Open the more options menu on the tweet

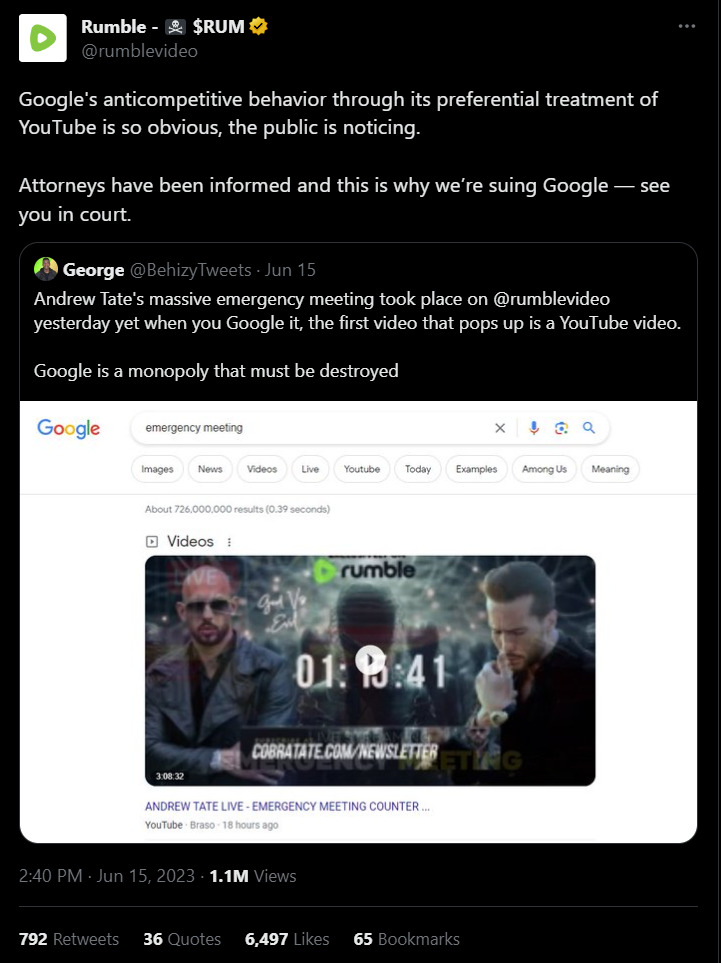coord(685,25)
